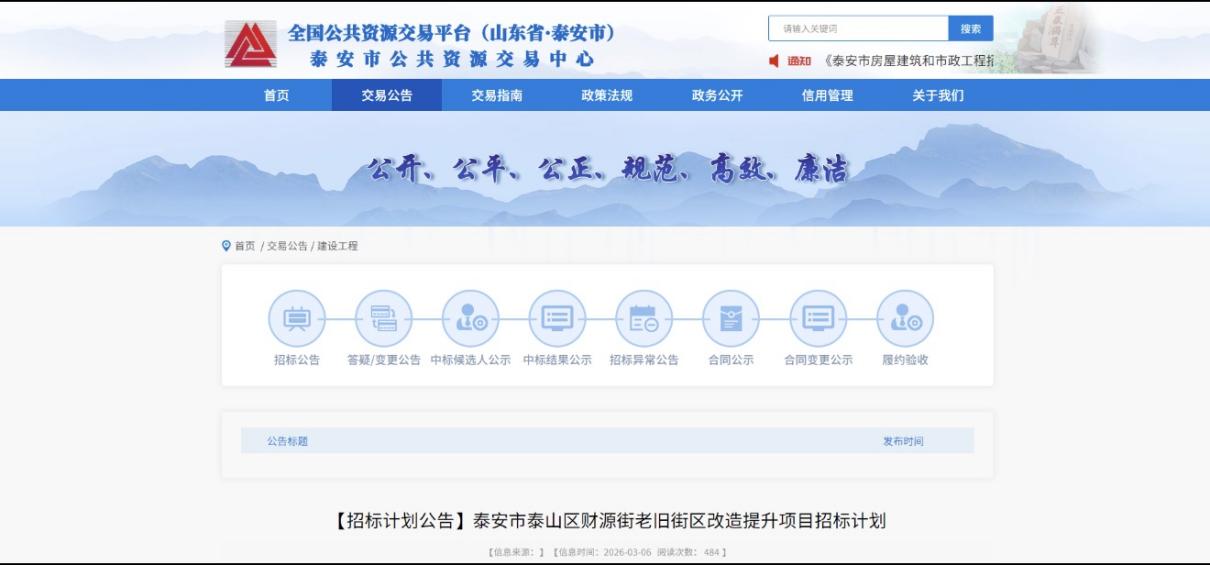
Task: Open the 交易指南 menu item
Action: 497,96
